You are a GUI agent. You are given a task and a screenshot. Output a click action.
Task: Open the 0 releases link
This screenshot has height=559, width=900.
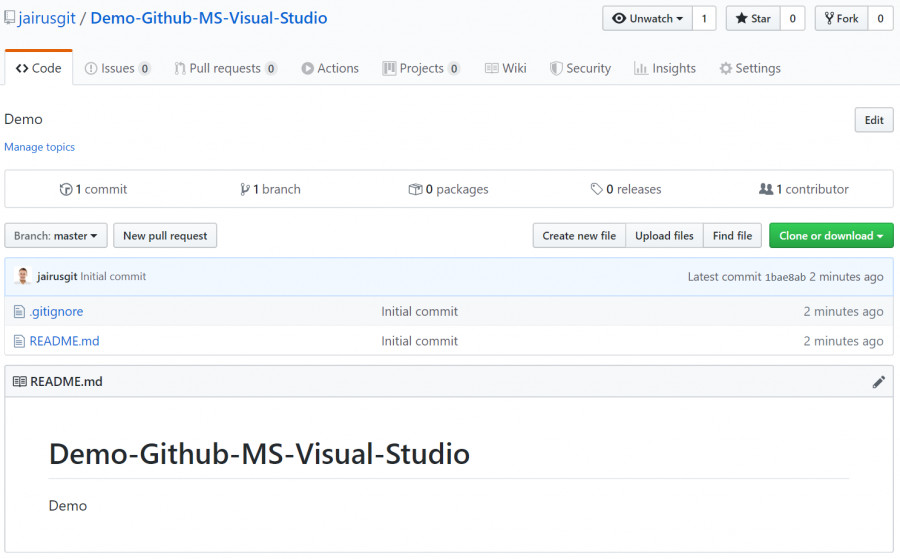point(626,189)
